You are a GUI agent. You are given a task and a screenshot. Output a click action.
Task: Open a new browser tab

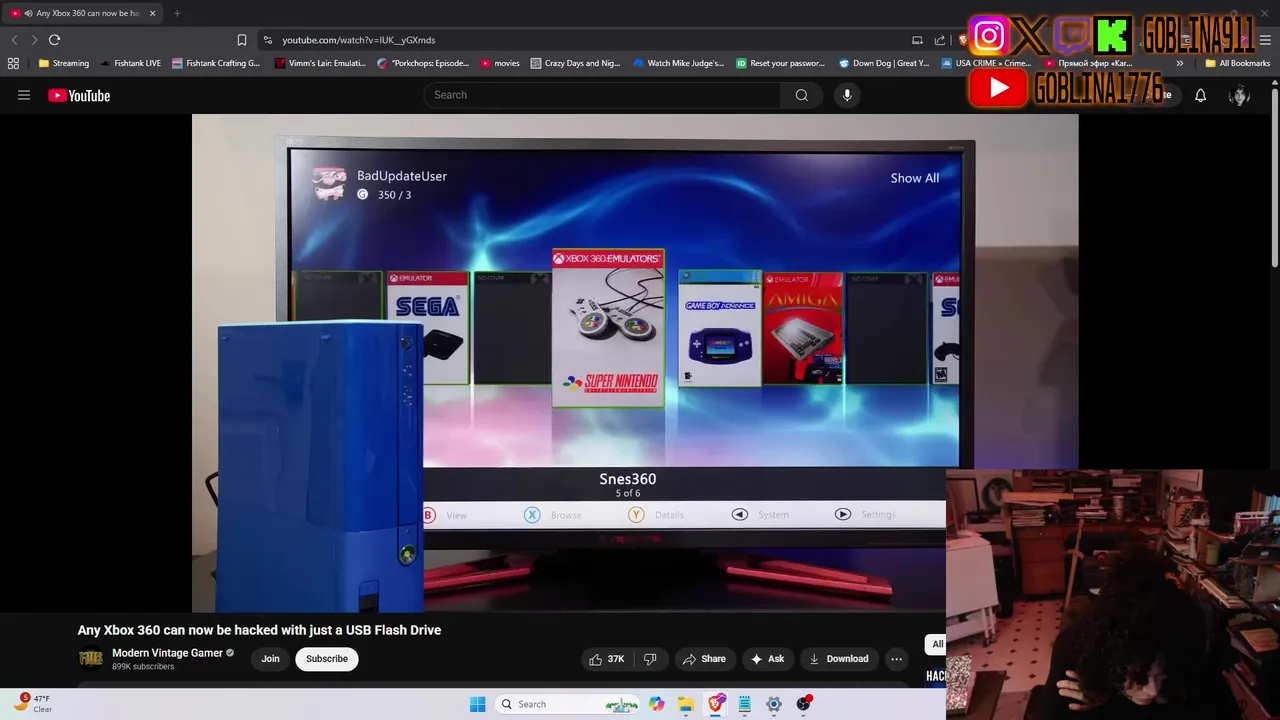tap(177, 13)
